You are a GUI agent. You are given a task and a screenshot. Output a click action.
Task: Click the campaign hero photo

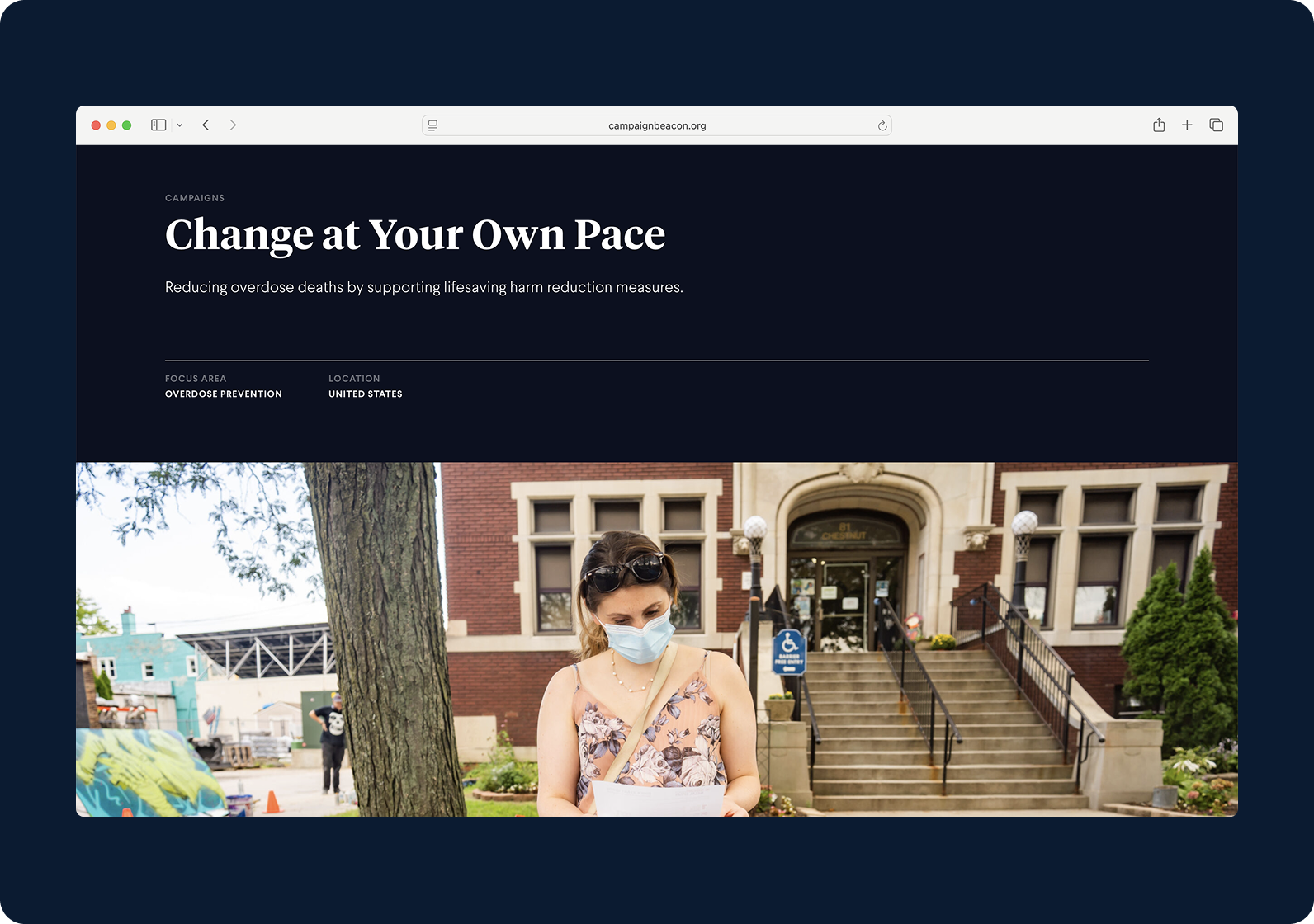pos(657,639)
